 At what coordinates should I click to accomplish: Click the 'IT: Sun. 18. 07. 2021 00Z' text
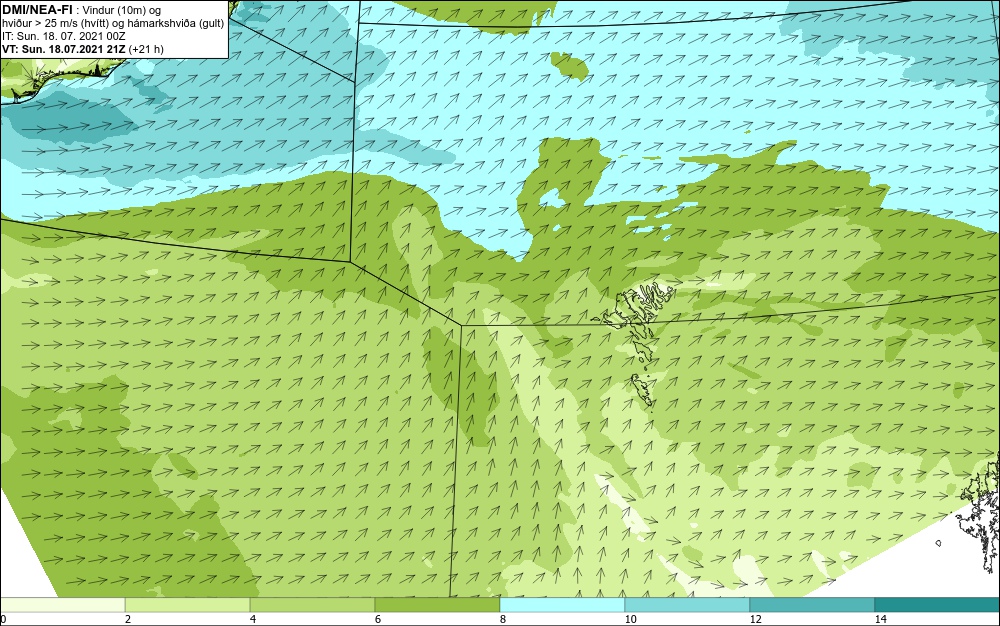point(64,36)
